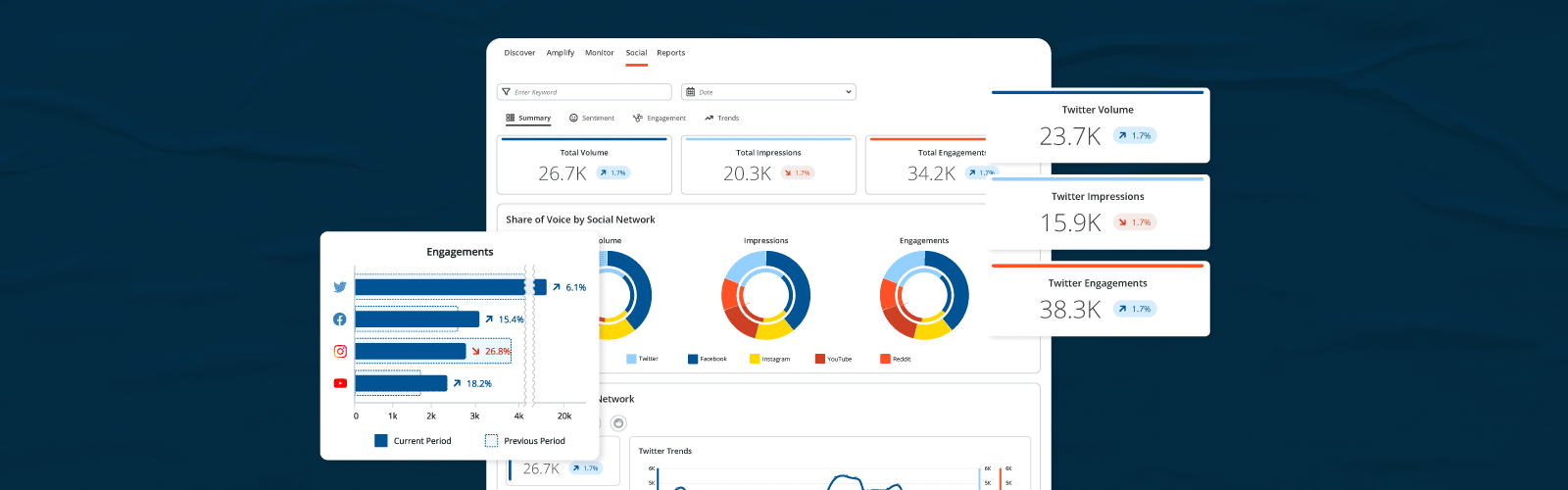Click the YouTube icon in Engagements chart

(x=340, y=383)
